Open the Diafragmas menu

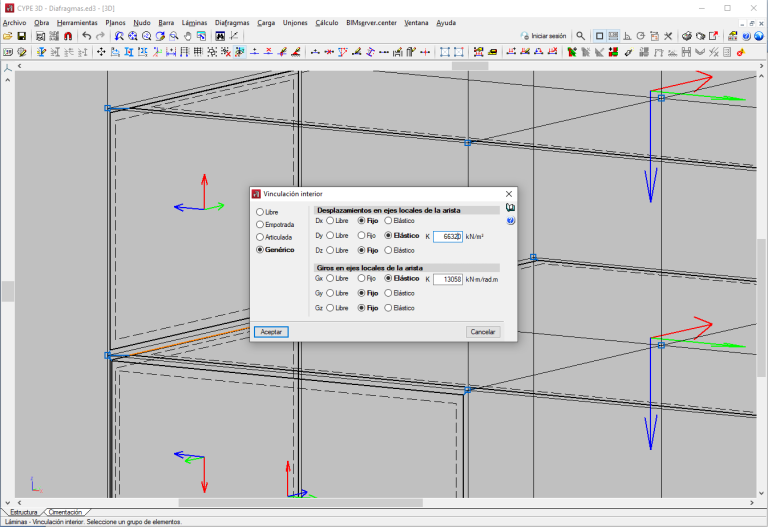point(232,22)
